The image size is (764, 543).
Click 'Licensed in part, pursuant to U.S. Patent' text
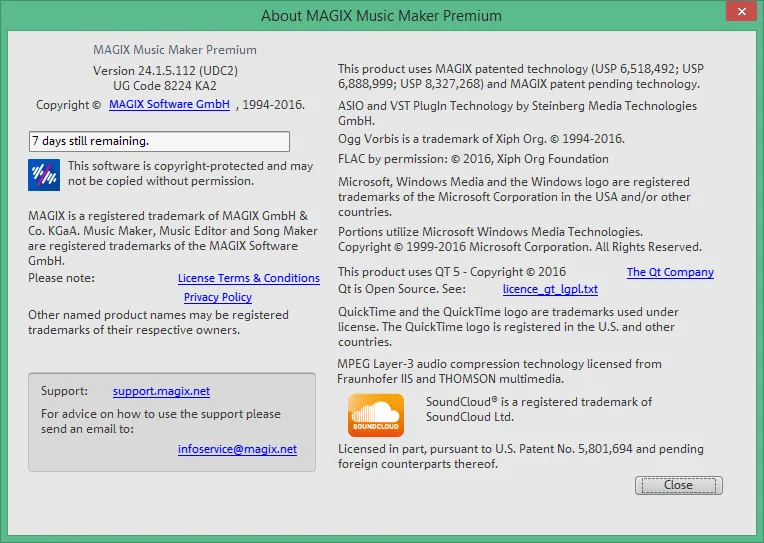click(521, 456)
